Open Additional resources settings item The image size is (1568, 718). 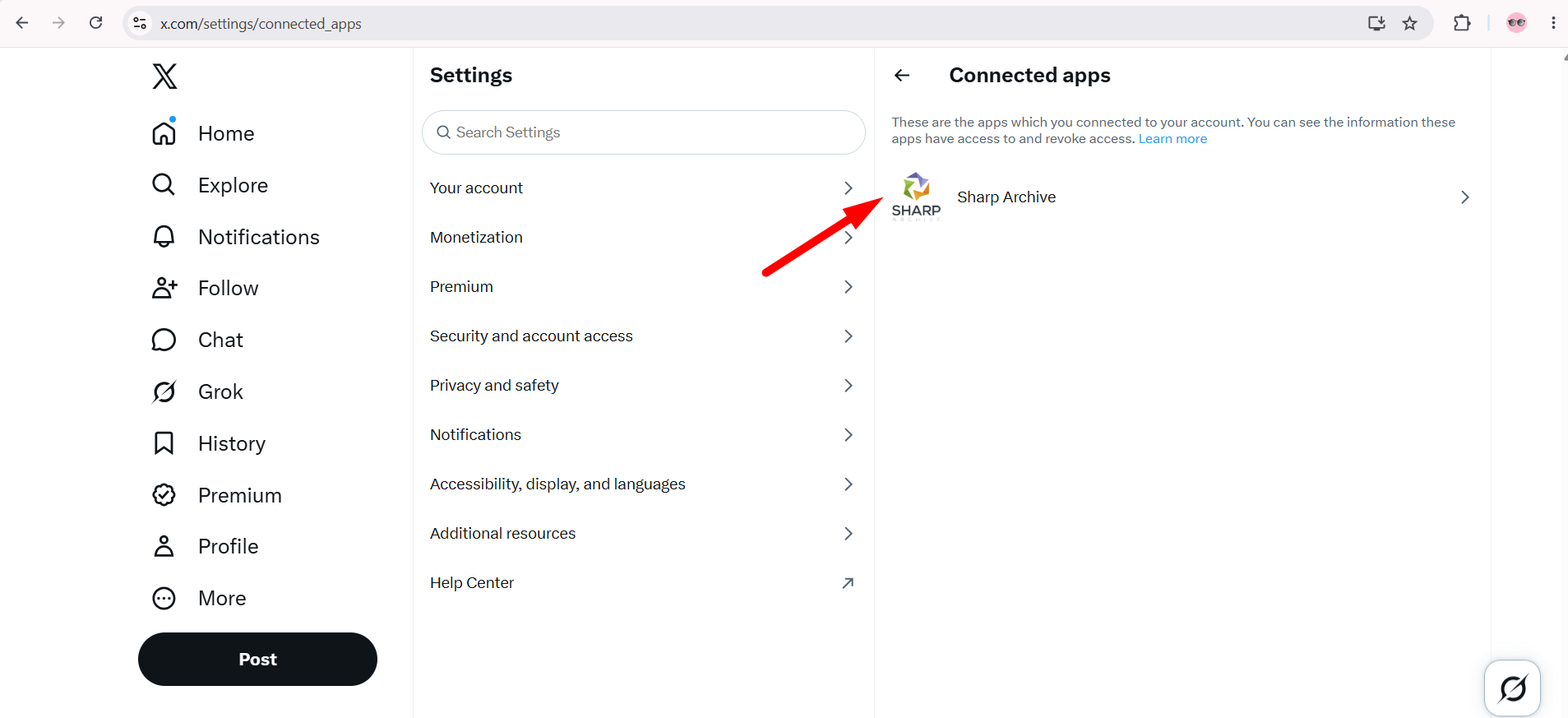[643, 534]
